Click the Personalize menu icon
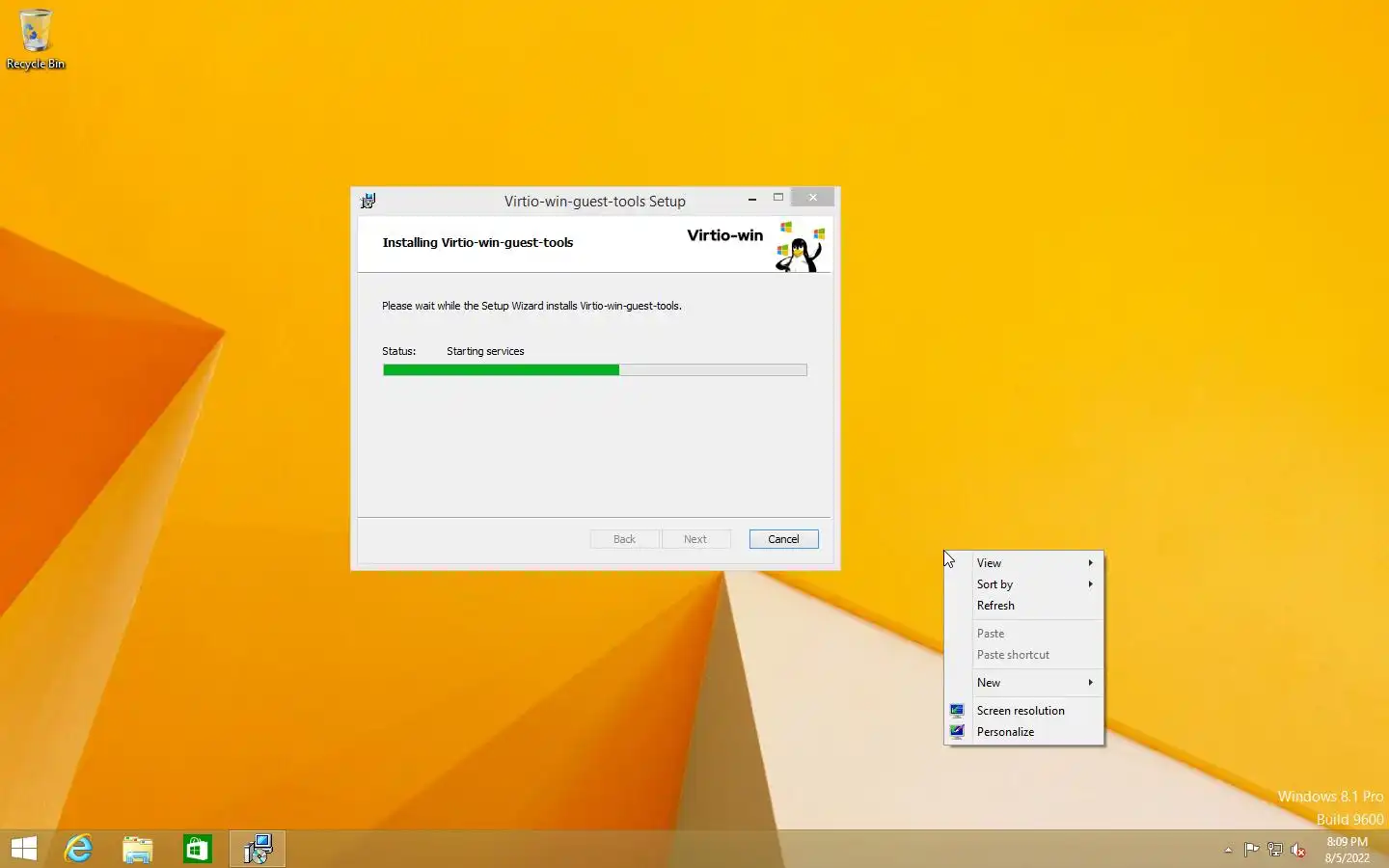 coord(957,732)
